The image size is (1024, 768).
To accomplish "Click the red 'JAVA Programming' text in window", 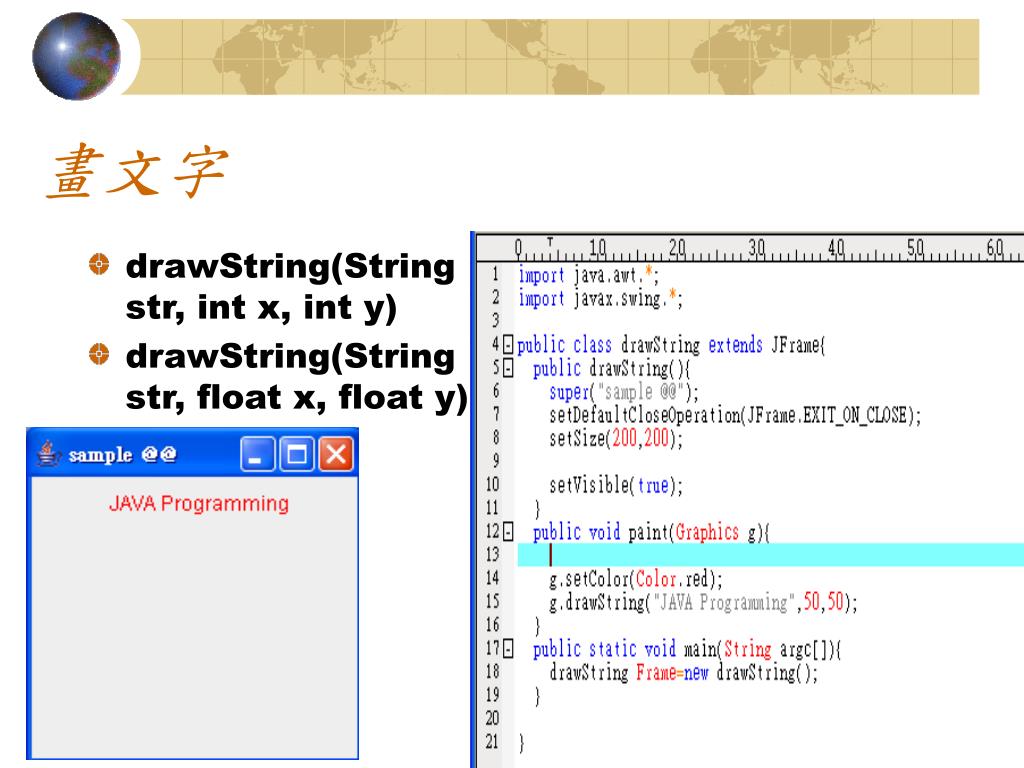I will click(199, 504).
